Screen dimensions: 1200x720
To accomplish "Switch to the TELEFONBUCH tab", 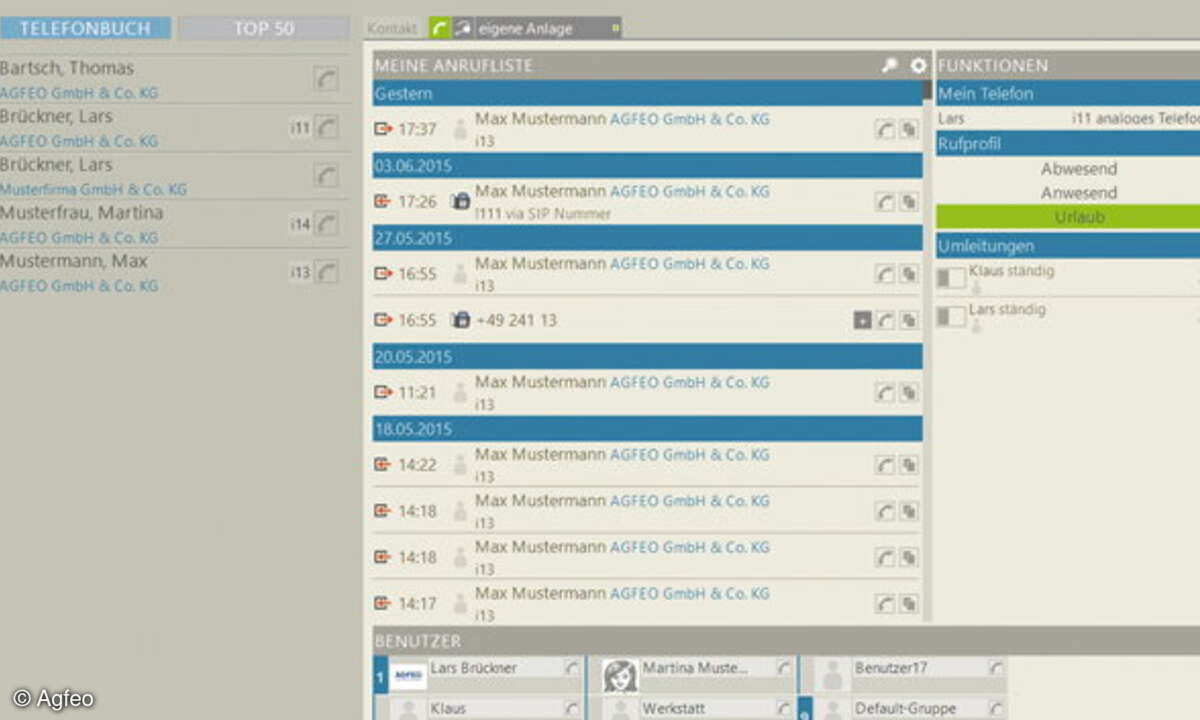I will pos(85,28).
